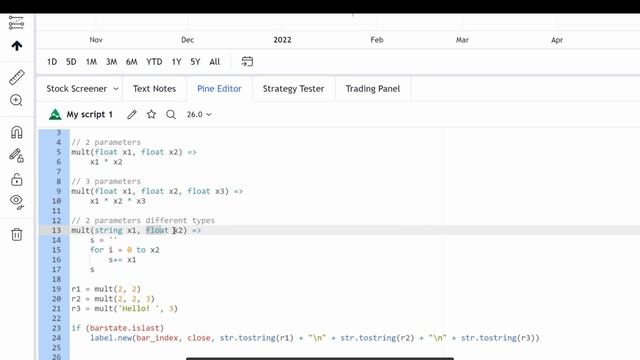Click the My script 1 title

(89, 114)
